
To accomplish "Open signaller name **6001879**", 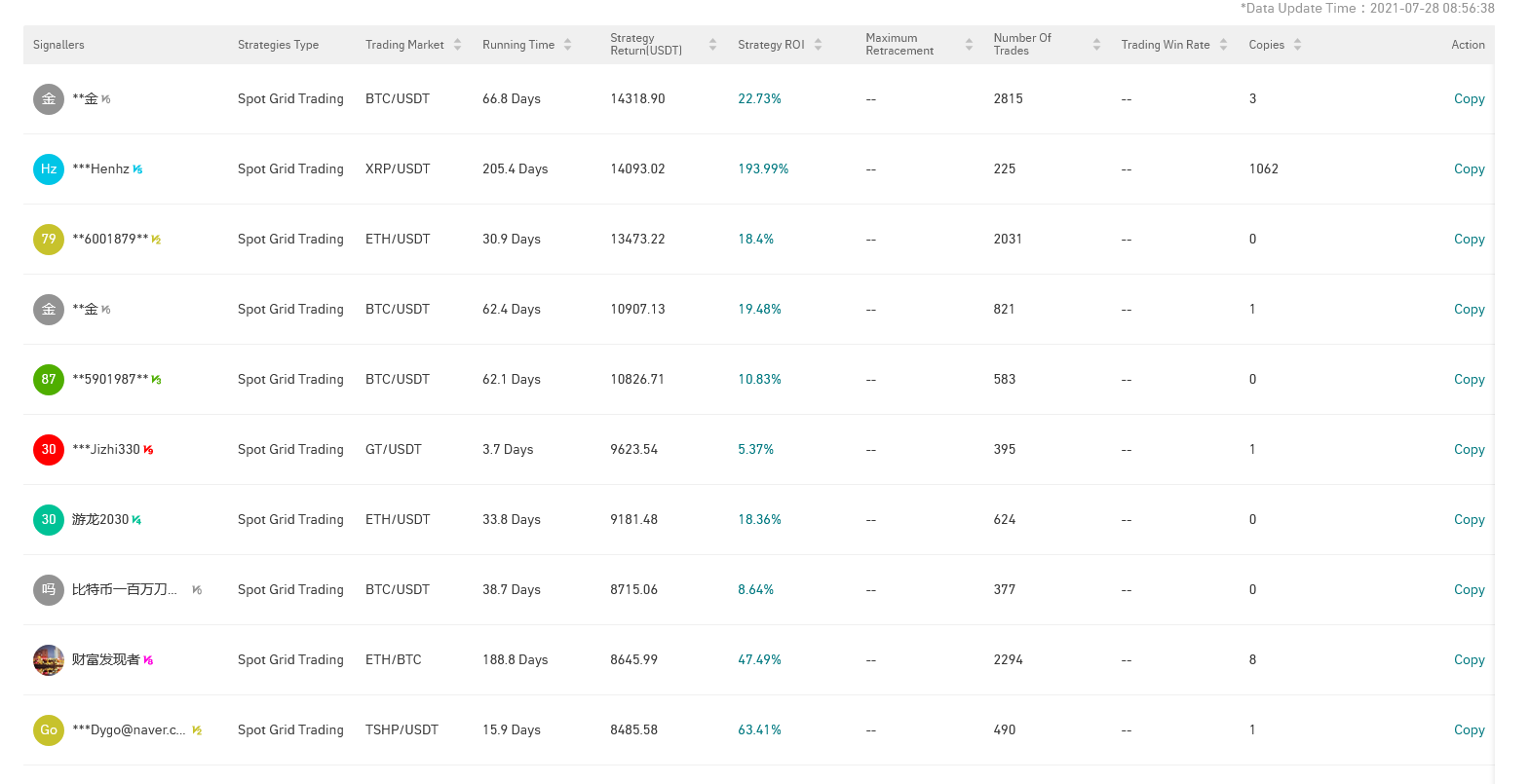I will 110,240.
